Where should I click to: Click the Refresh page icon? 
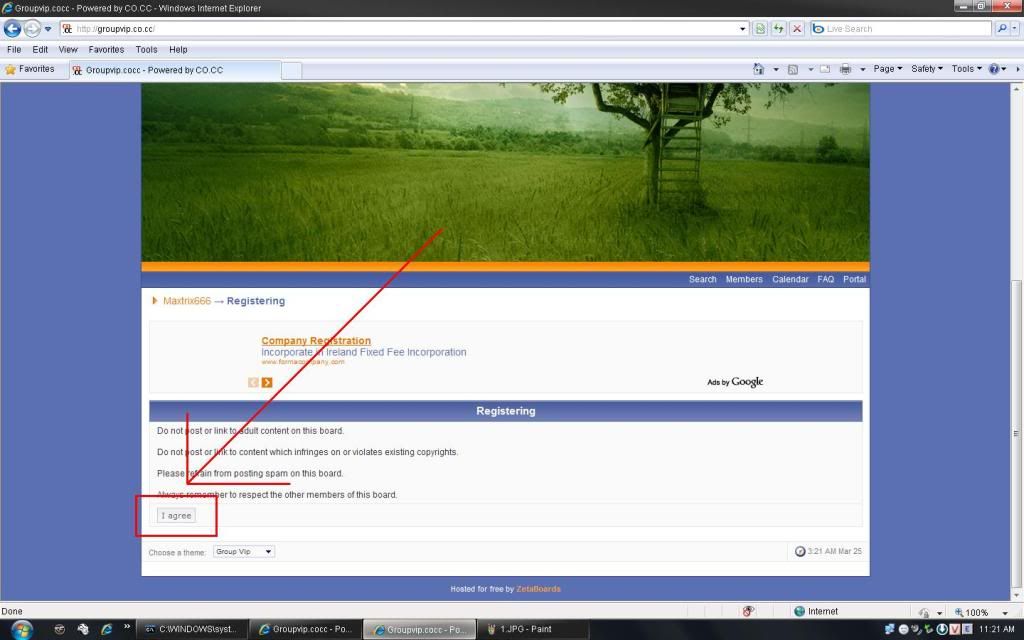pos(778,29)
